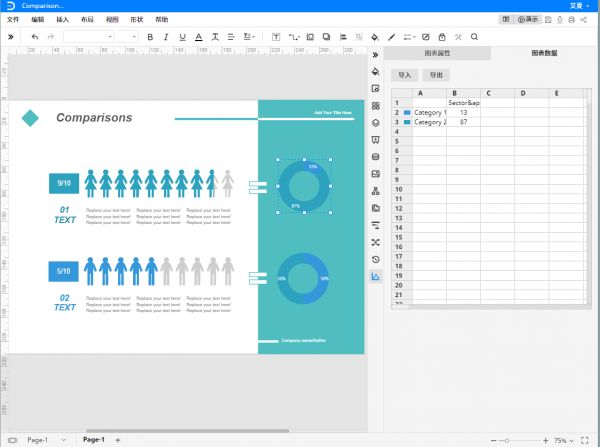Open the fill style sidebar panel
600x447 pixels.
(x=375, y=72)
